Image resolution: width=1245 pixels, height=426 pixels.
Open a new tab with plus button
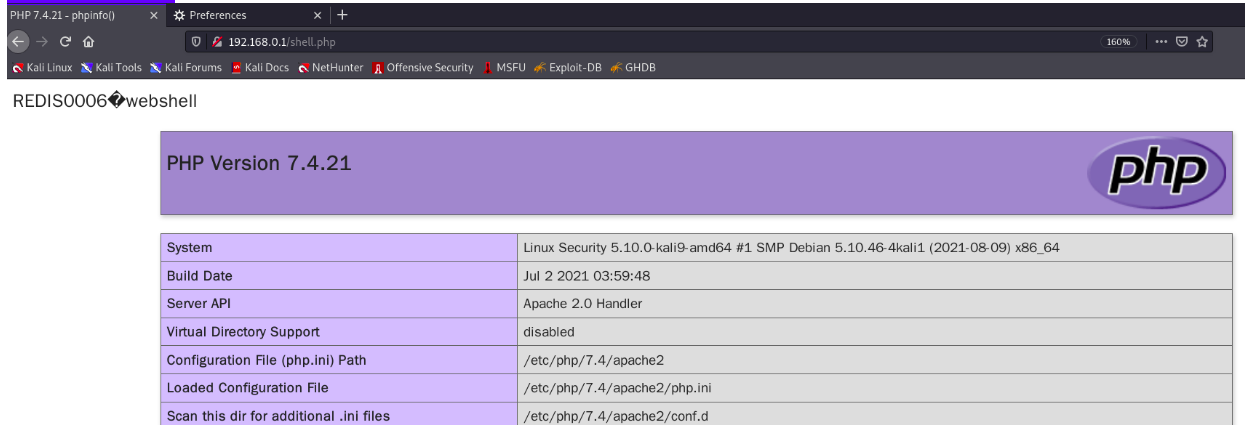[343, 15]
